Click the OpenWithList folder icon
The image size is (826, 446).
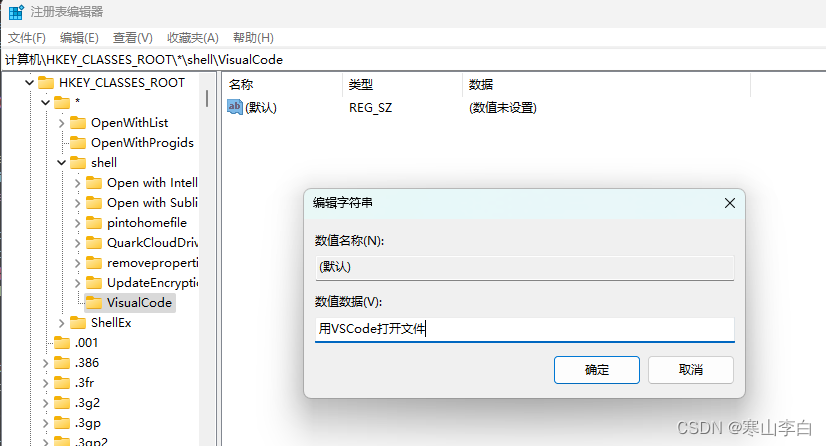pos(78,123)
